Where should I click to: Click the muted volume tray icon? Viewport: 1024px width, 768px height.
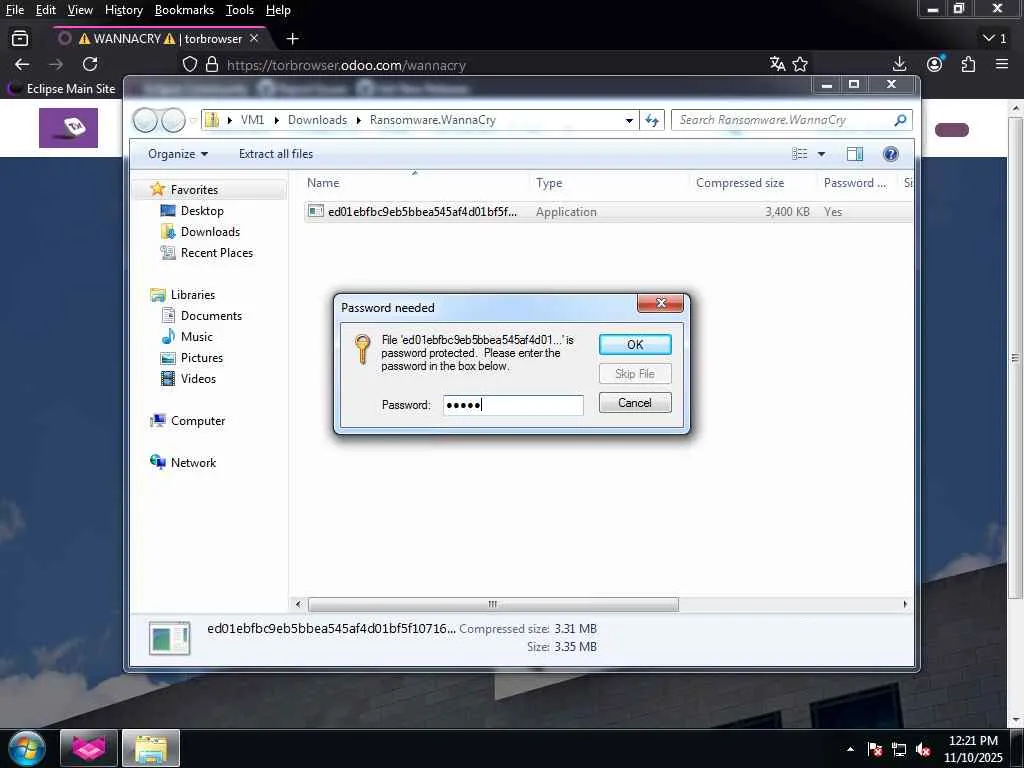[x=923, y=749]
